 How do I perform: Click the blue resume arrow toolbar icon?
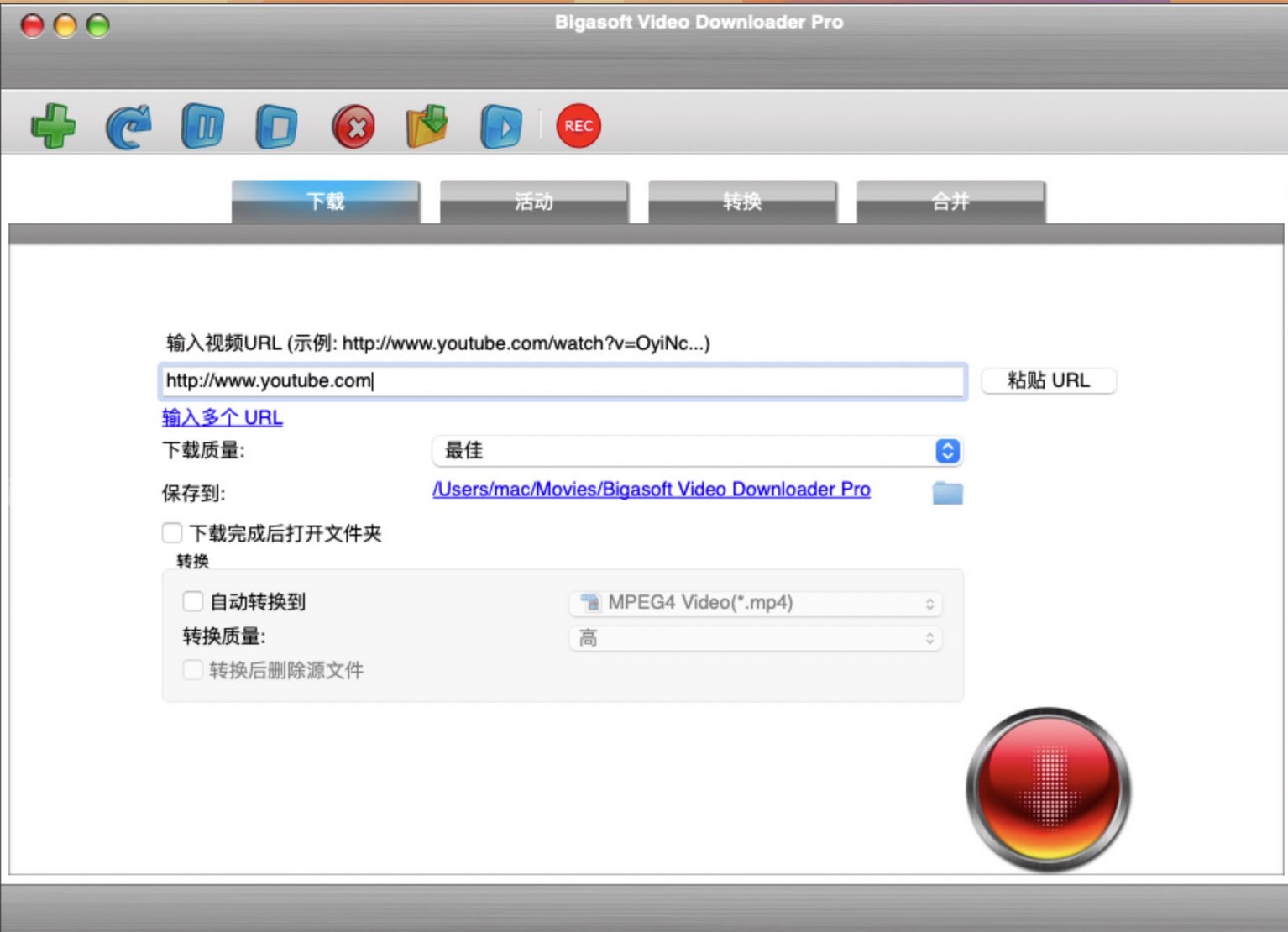(128, 127)
